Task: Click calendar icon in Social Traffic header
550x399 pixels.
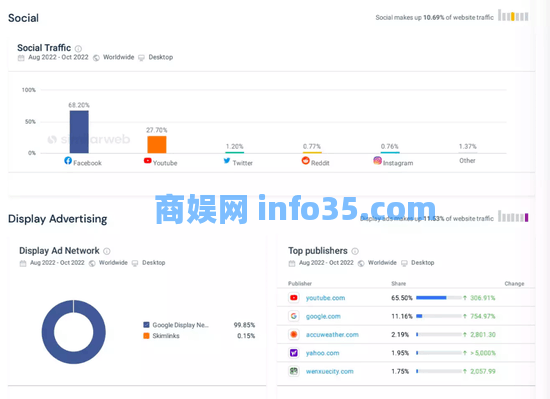Action: pos(21,58)
